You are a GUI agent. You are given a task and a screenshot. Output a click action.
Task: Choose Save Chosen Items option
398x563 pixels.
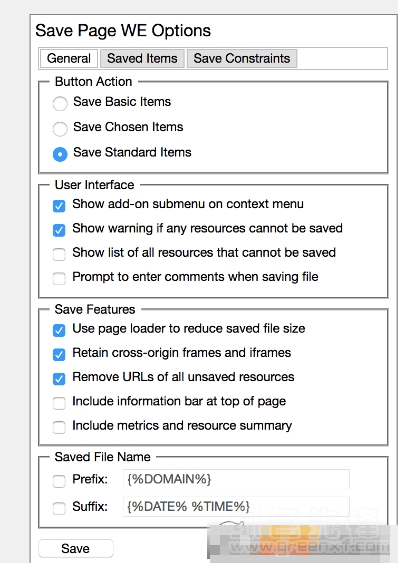60,129
